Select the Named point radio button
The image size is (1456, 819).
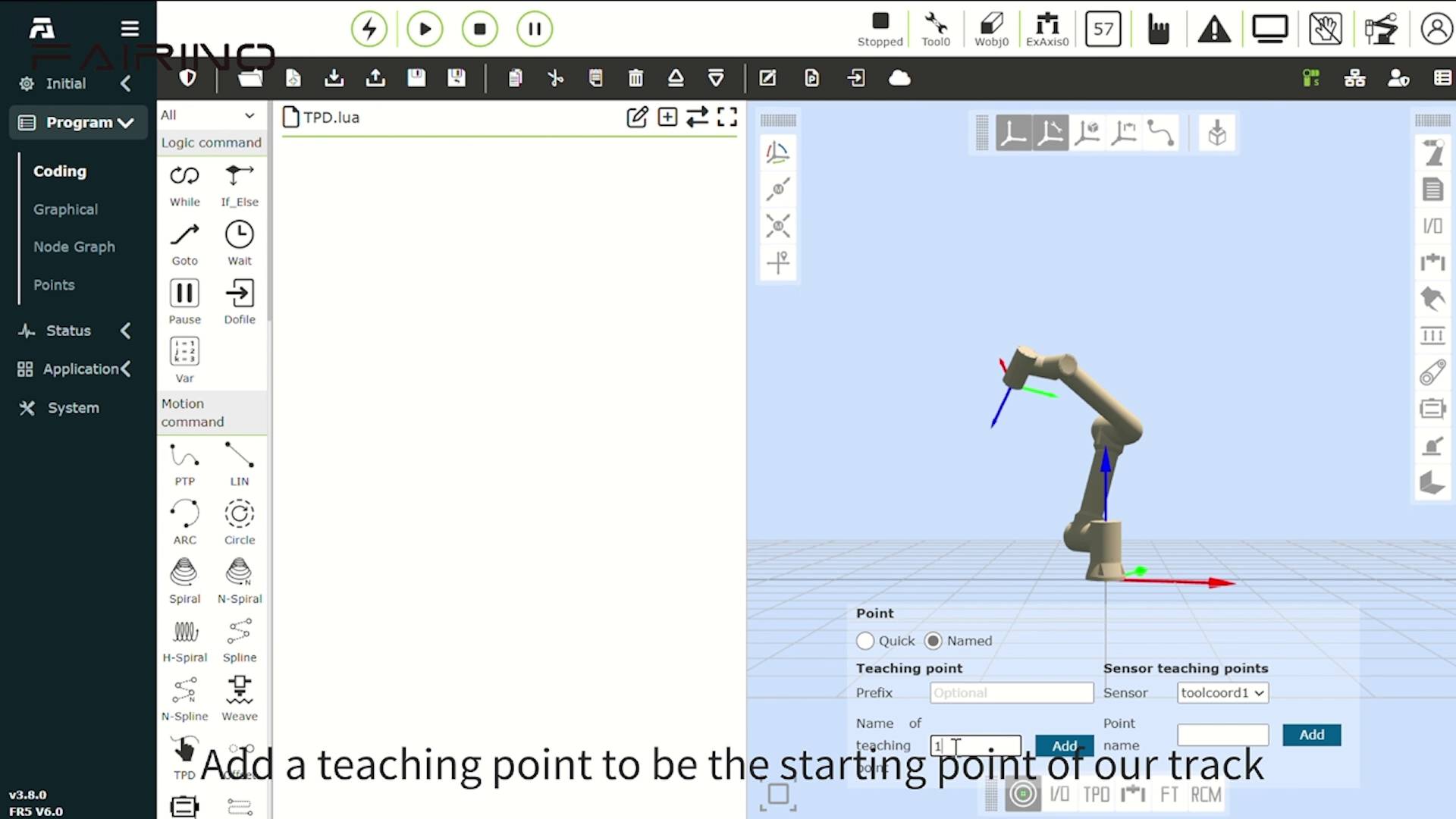point(934,641)
